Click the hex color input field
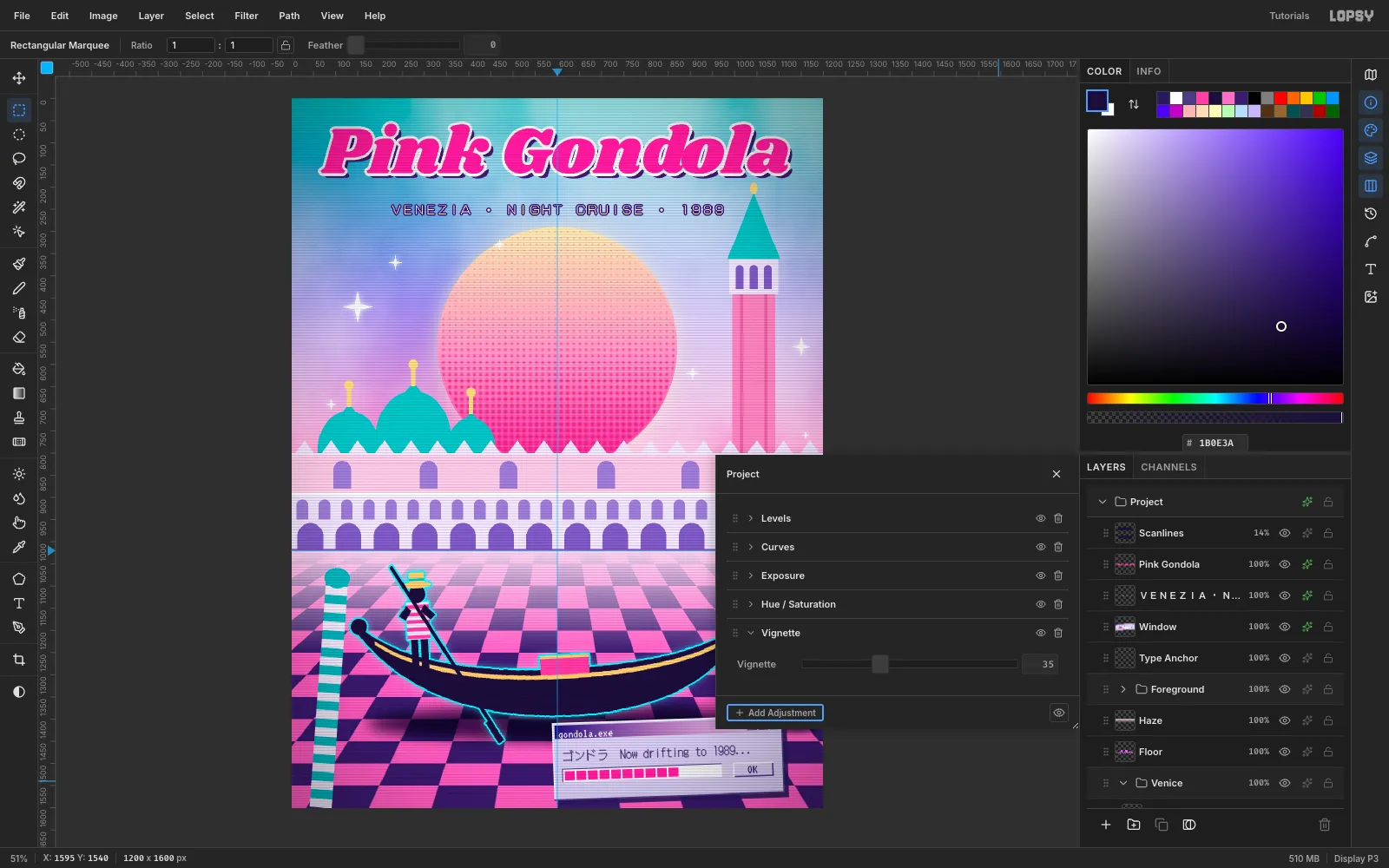Image resolution: width=1389 pixels, height=868 pixels. (1215, 443)
